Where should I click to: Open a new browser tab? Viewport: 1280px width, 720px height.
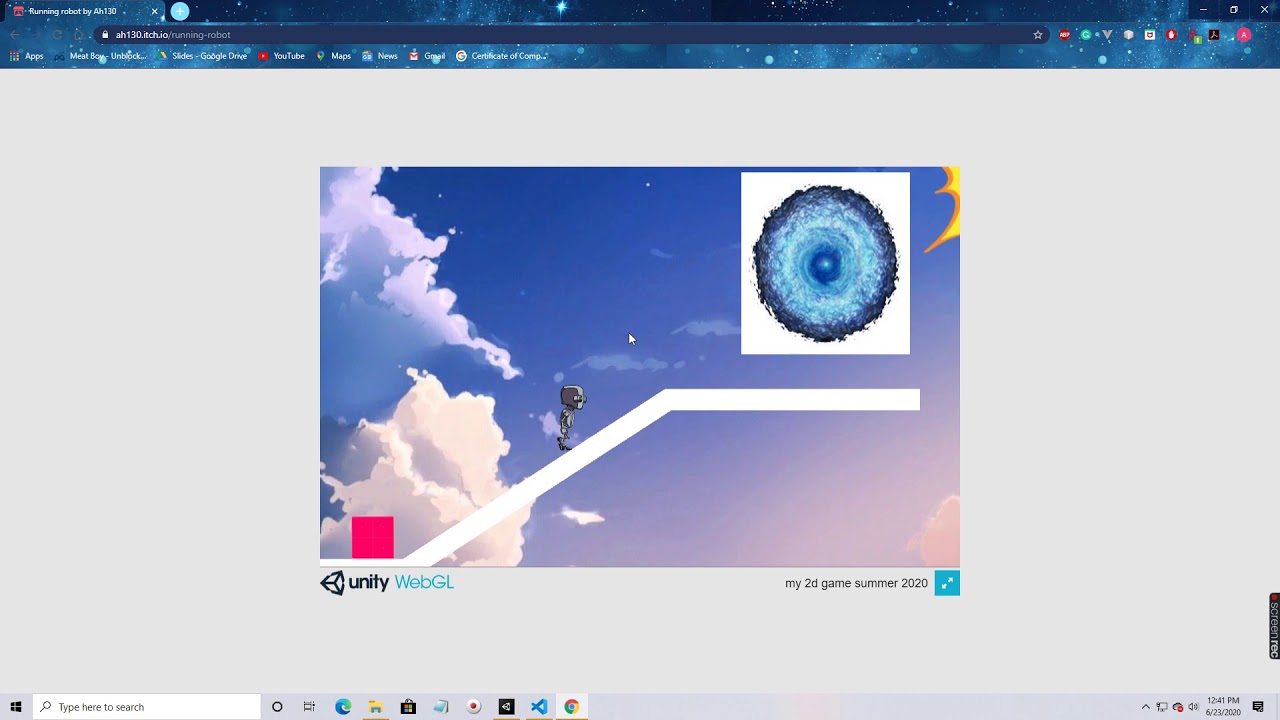coord(180,11)
